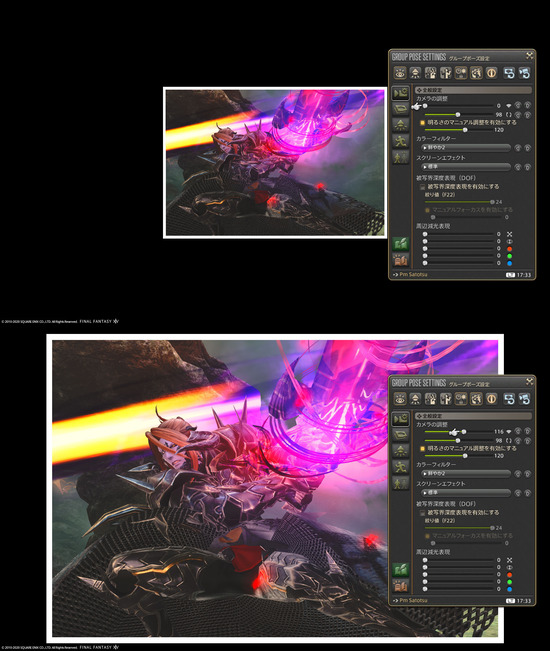Open the color filter dropdown in upper panel

tap(466, 148)
